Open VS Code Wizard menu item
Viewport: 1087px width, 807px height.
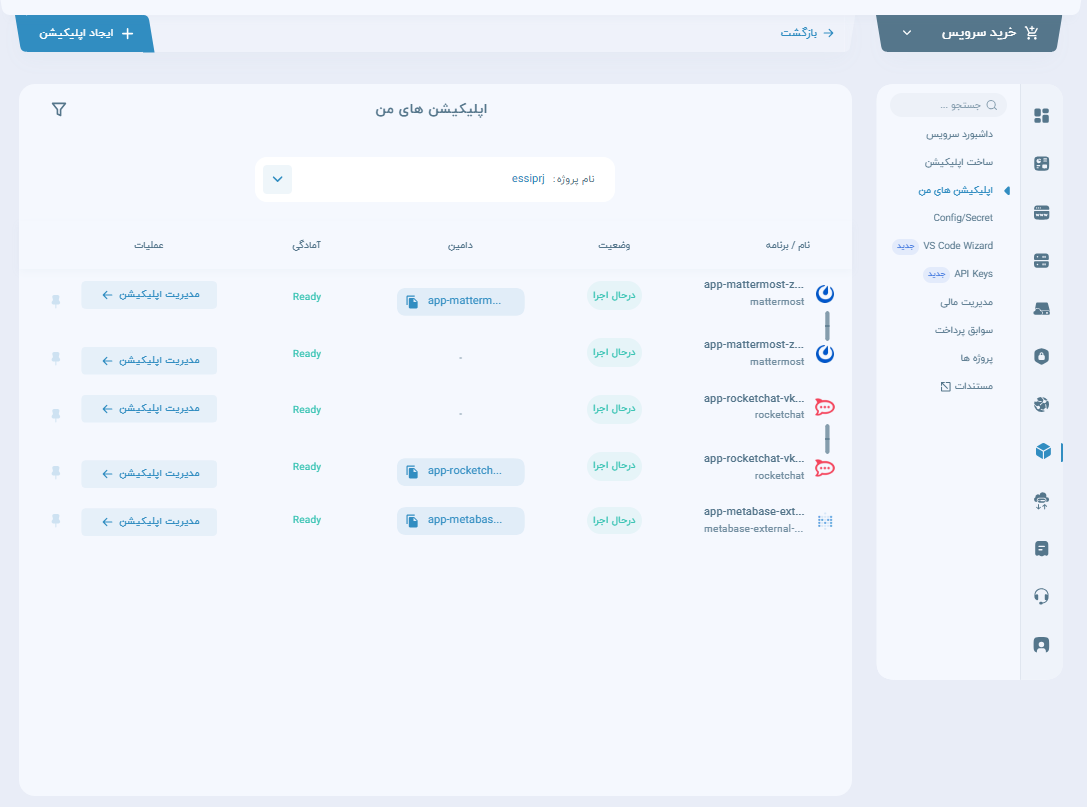point(957,245)
